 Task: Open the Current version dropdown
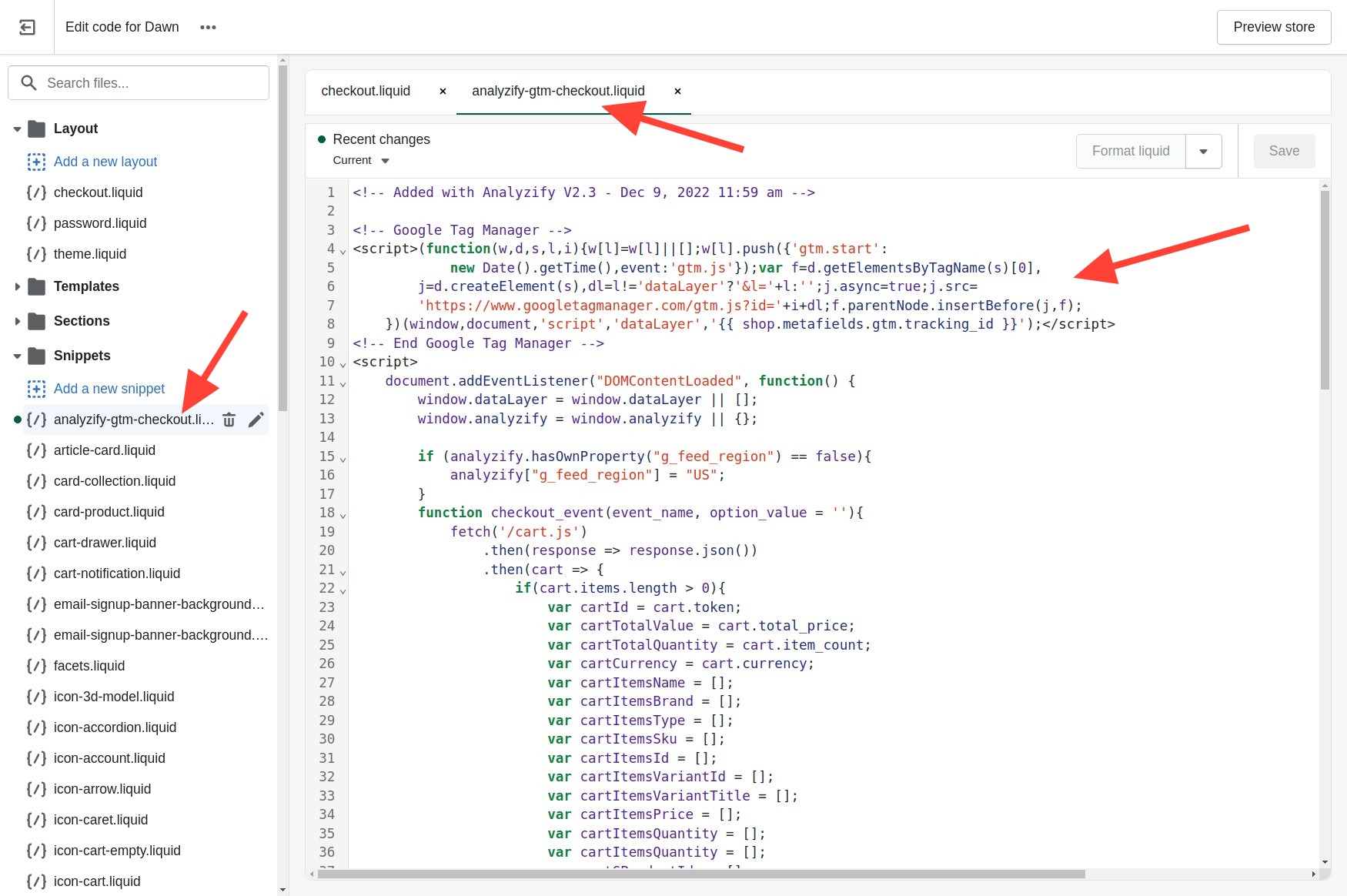(359, 160)
